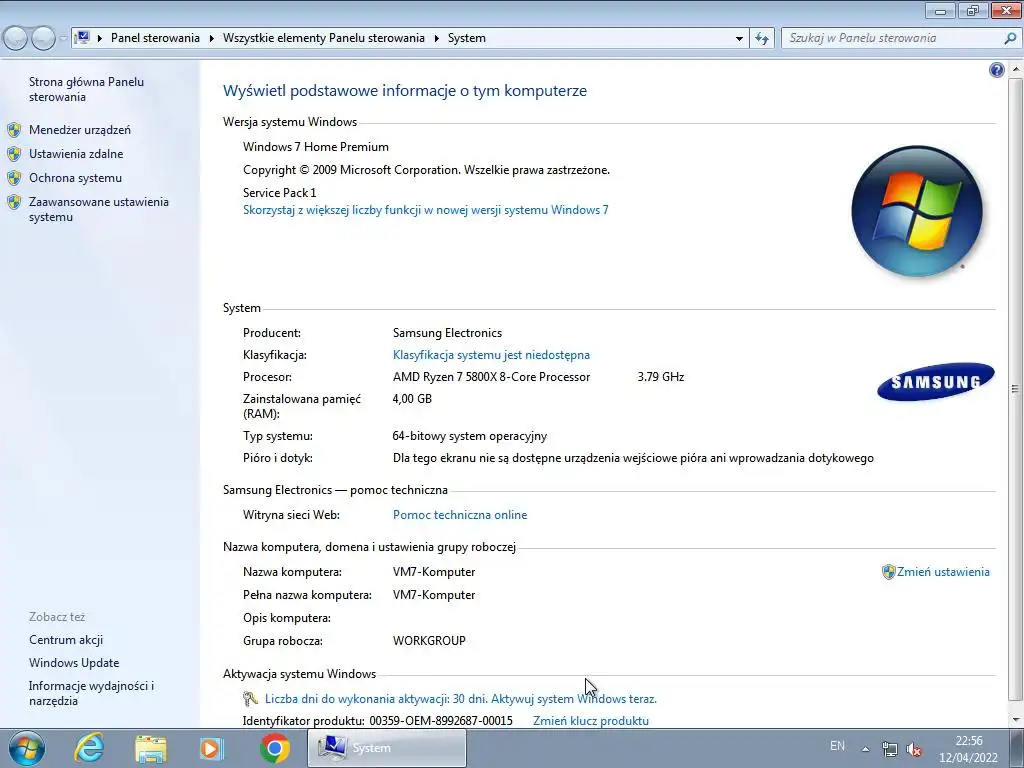
Task: Click shield icon beside Ustawienia zdalne
Action: coord(14,154)
